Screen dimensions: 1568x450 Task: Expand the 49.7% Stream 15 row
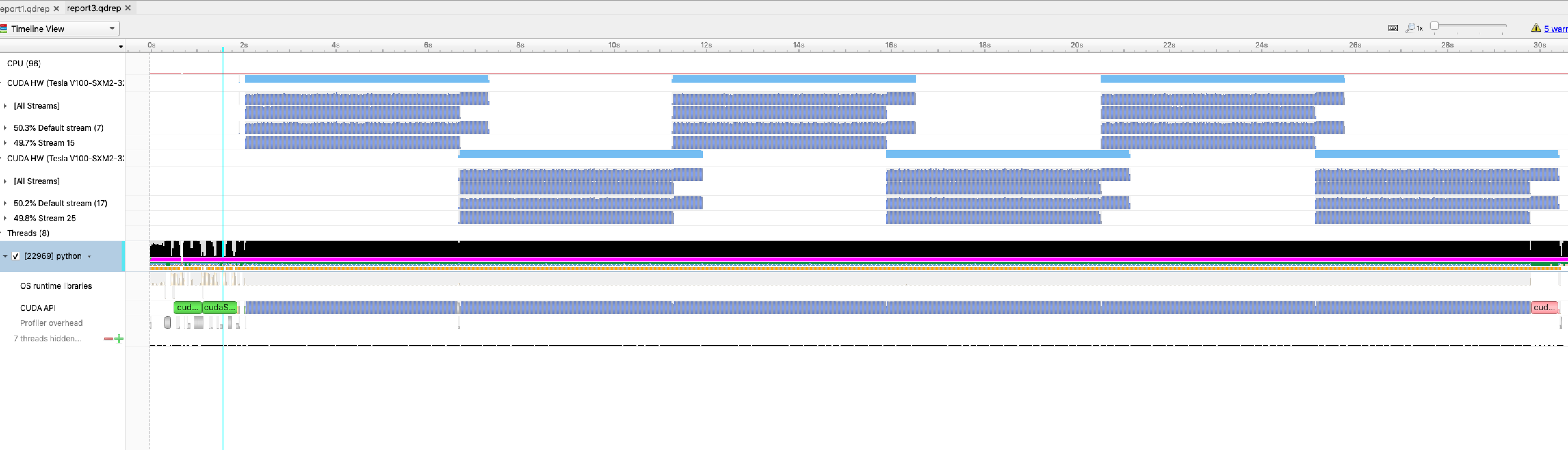click(x=5, y=143)
